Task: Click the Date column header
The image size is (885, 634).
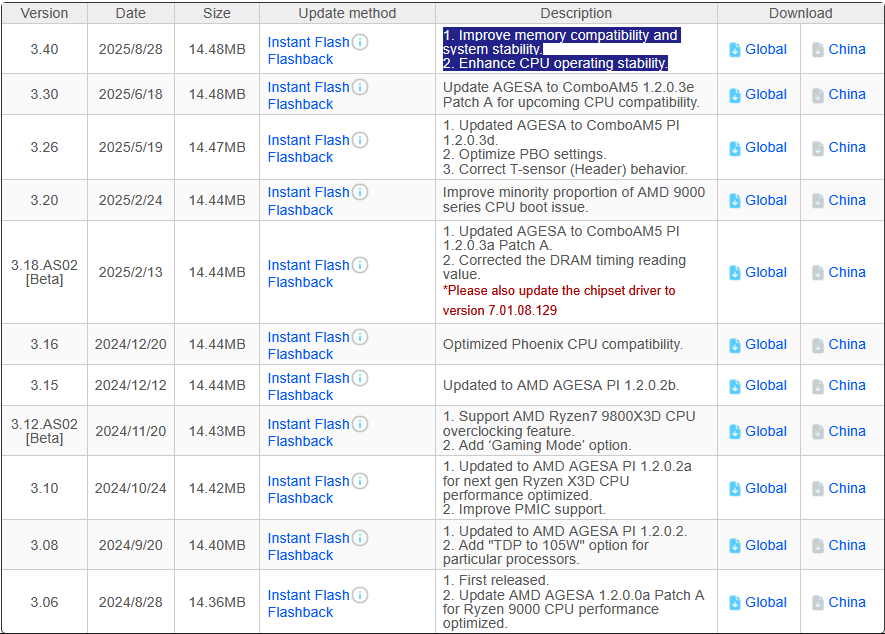Action: (131, 13)
